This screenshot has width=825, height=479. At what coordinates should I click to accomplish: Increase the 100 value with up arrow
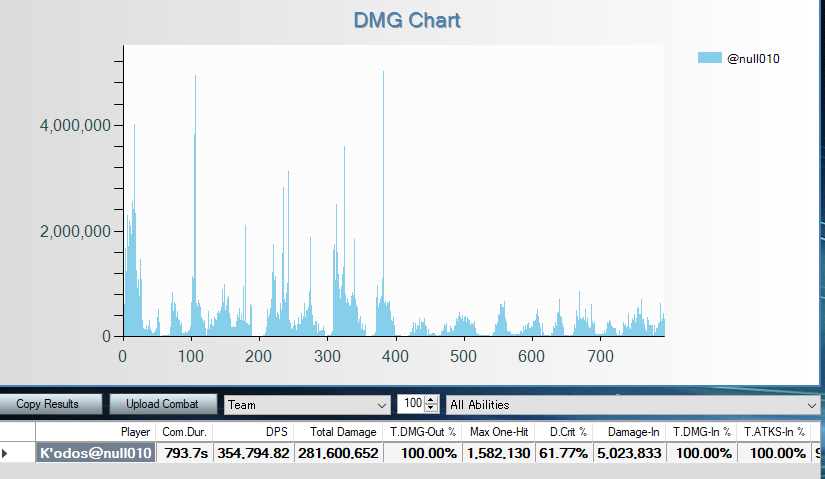coord(431,400)
